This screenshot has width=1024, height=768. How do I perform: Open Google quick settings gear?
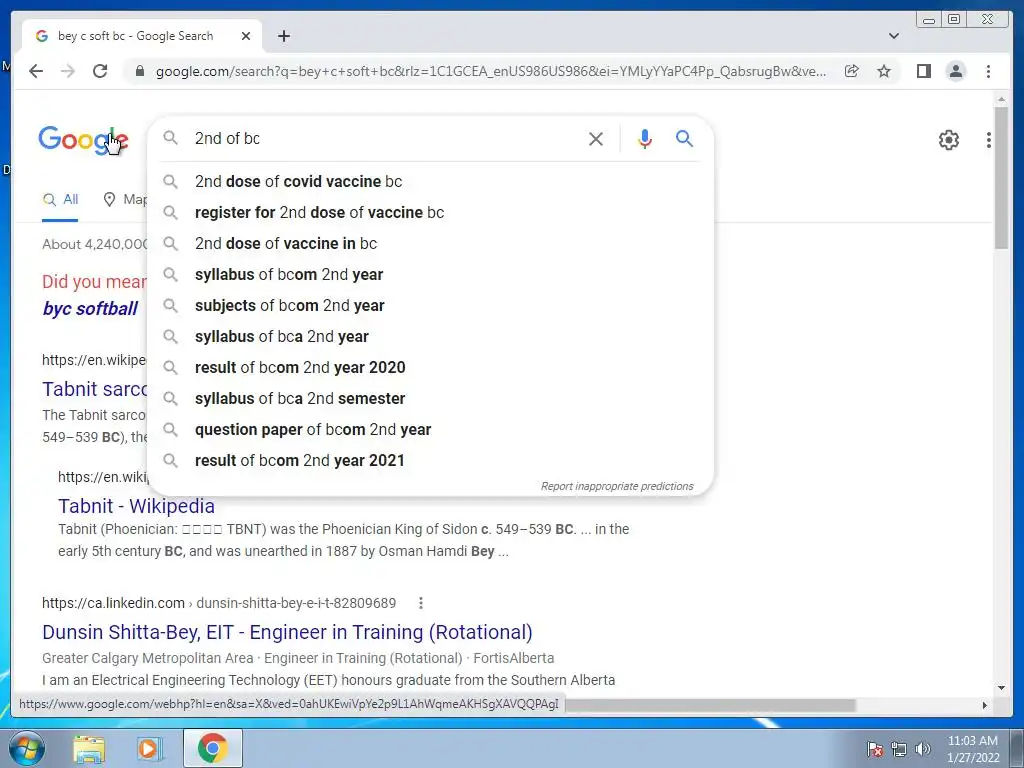coord(948,140)
